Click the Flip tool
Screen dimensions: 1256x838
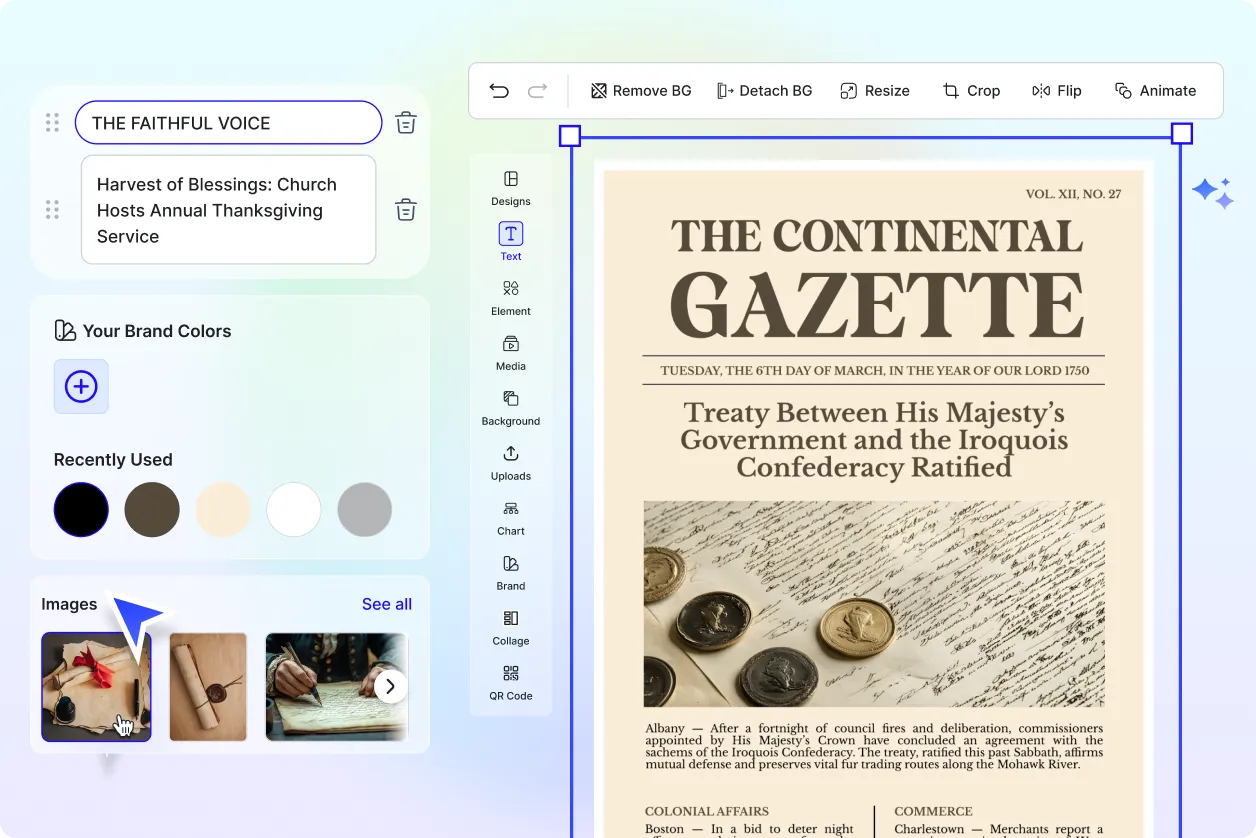[x=1057, y=91]
